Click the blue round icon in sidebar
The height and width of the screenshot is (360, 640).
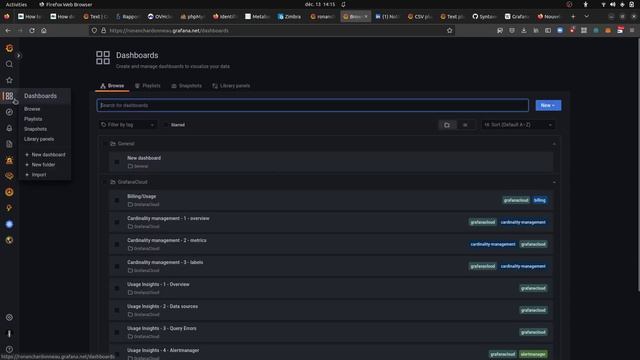(x=9, y=224)
